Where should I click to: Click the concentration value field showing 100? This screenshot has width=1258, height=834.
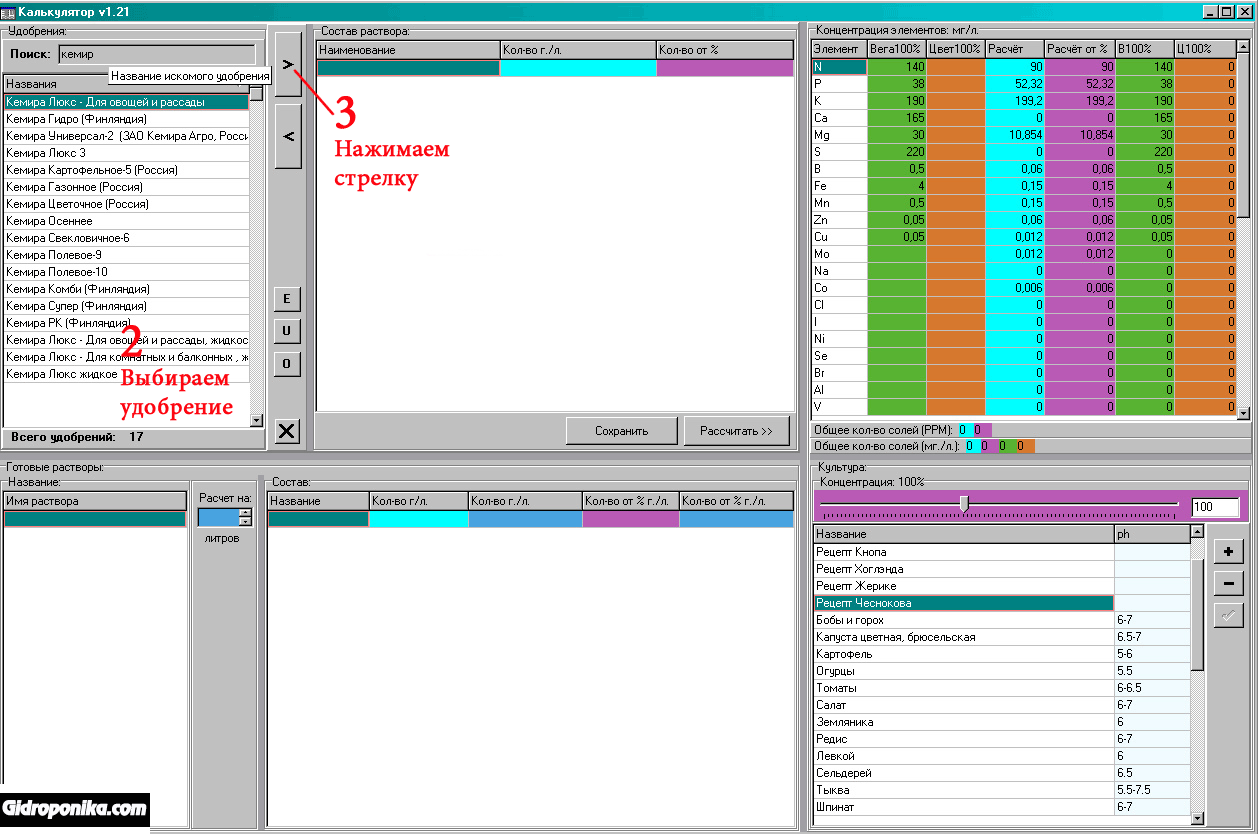pos(1215,507)
